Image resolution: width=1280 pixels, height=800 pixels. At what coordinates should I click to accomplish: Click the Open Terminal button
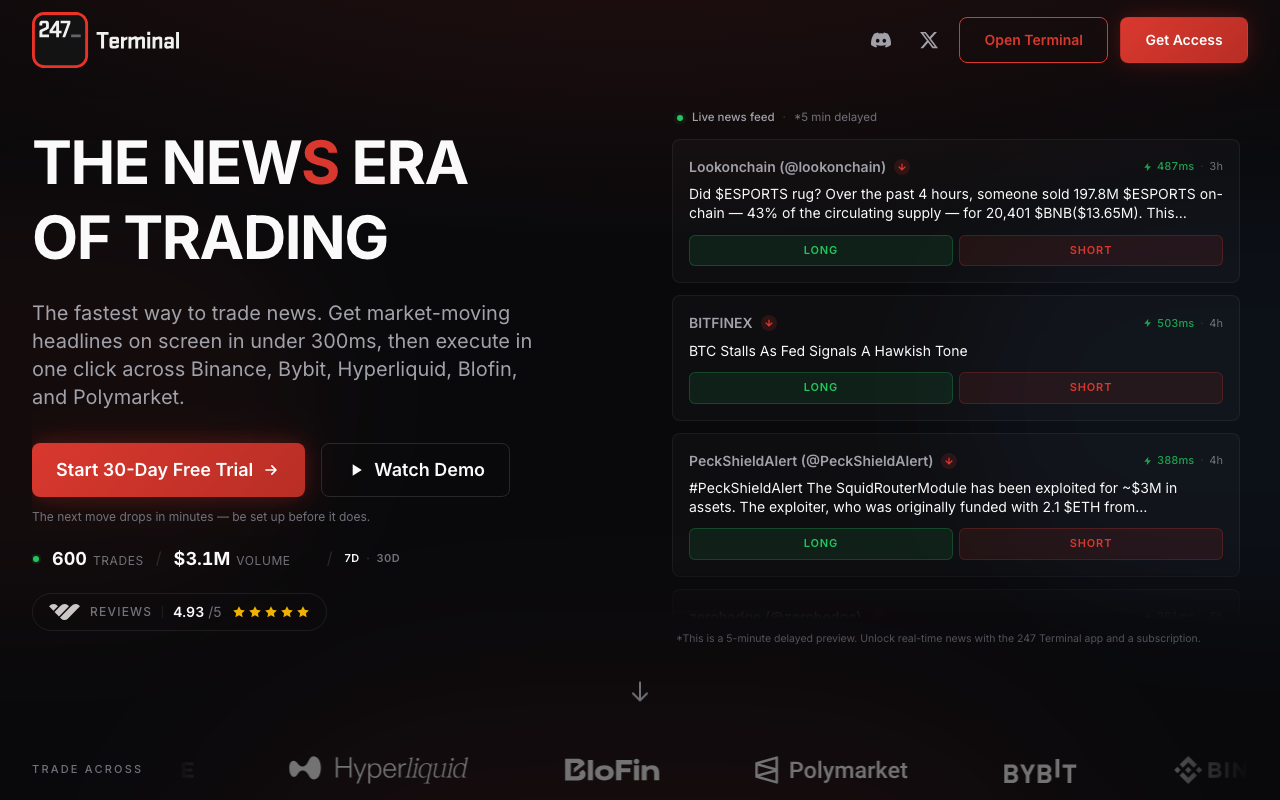pos(1033,40)
